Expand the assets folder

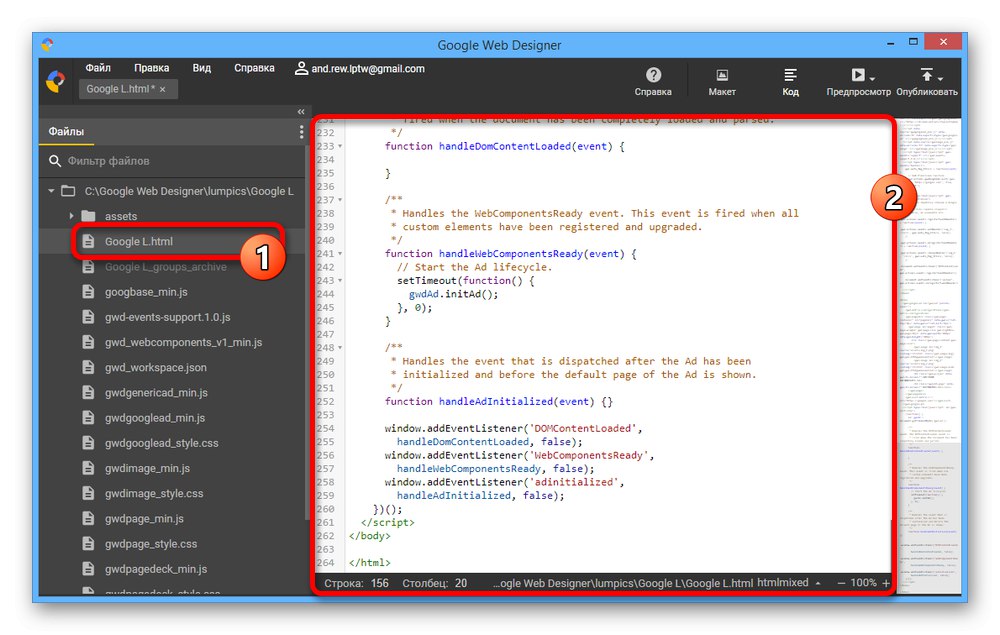coord(71,216)
